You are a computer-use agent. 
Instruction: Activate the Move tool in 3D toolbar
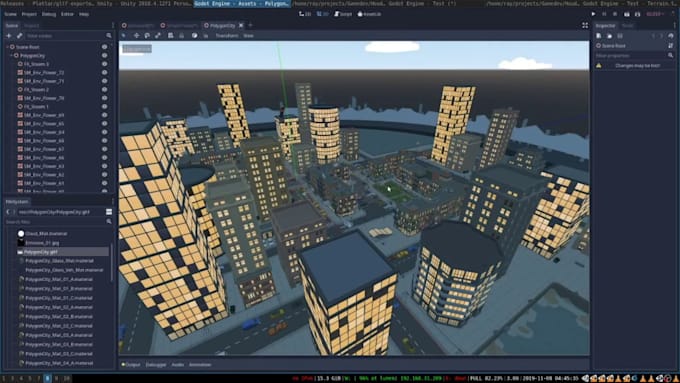pyautogui.click(x=136, y=36)
